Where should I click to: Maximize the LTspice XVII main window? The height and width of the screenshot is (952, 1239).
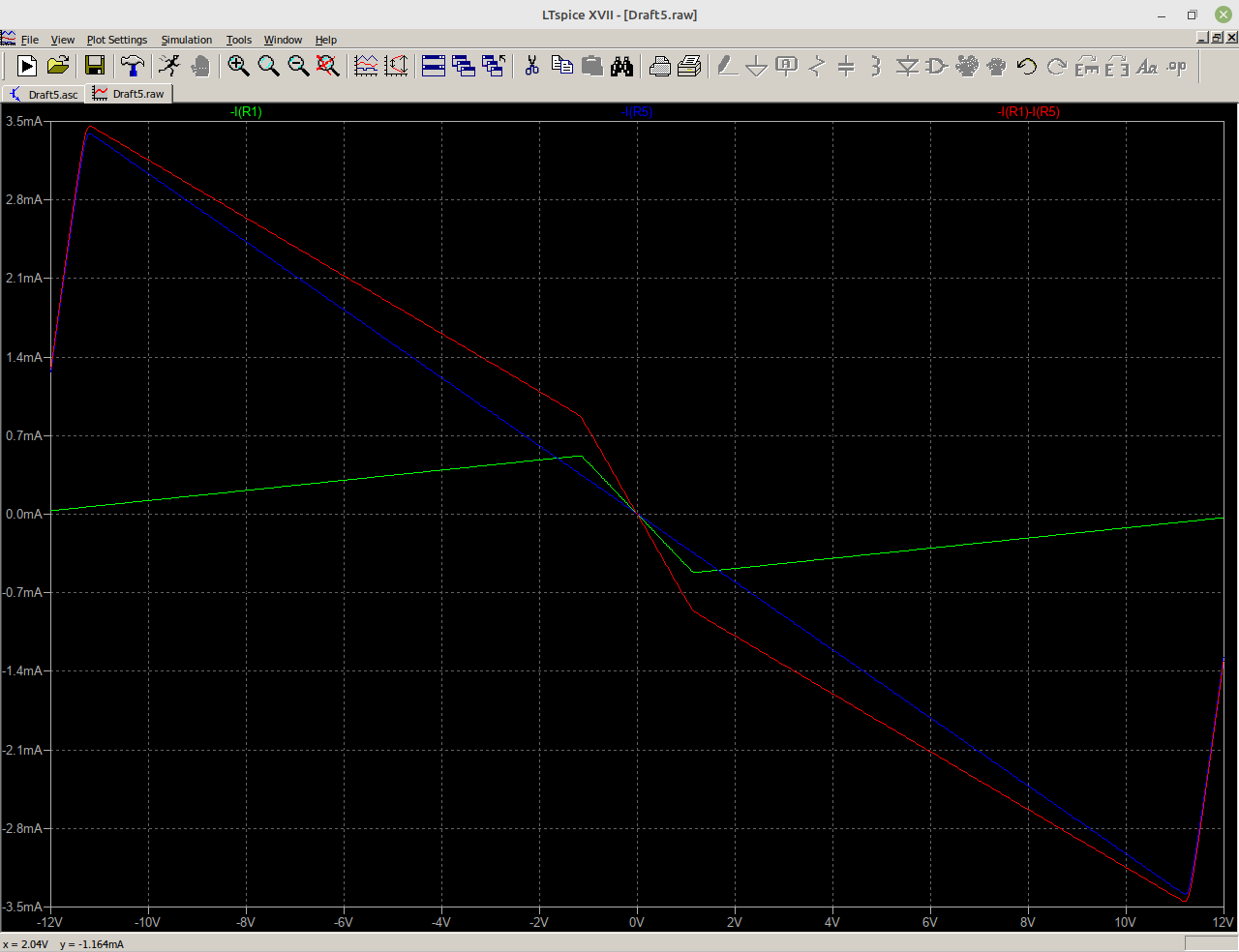[x=1192, y=15]
